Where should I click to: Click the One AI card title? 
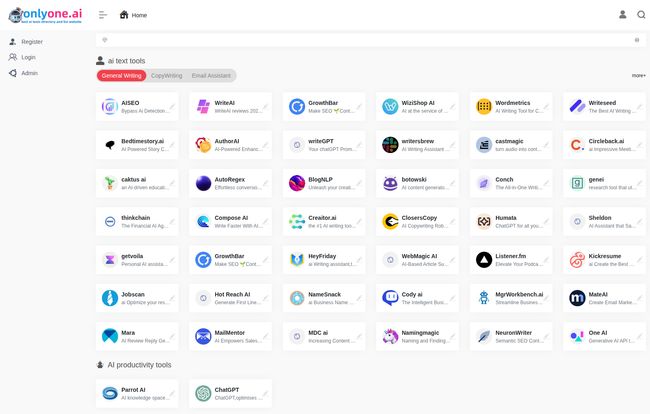click(598, 333)
